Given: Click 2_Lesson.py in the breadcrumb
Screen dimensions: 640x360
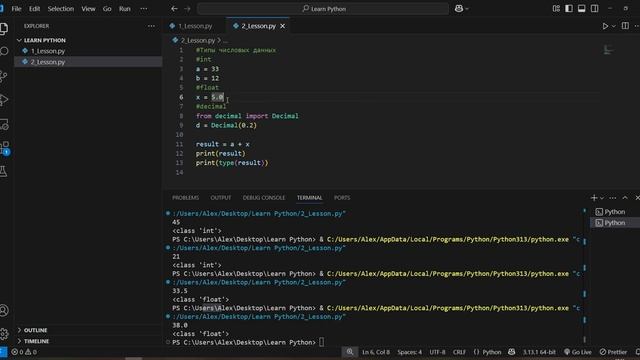Looking at the screenshot, I should [x=198, y=40].
